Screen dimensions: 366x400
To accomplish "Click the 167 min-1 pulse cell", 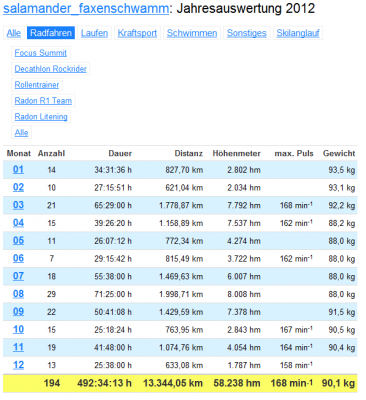I will click(296, 330).
